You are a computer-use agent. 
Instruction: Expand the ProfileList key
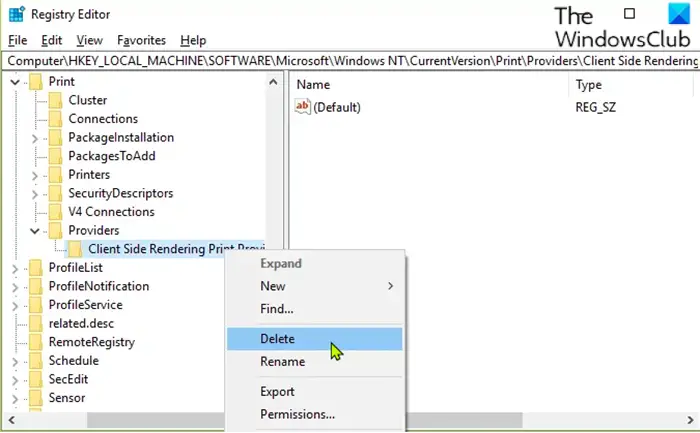pos(15,269)
